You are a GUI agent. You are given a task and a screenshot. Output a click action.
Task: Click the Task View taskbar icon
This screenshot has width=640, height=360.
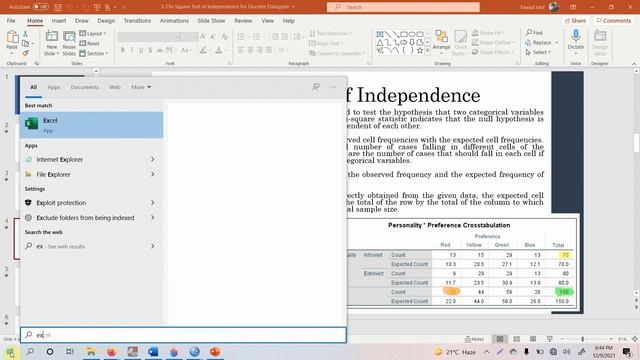pyautogui.click(x=70, y=351)
